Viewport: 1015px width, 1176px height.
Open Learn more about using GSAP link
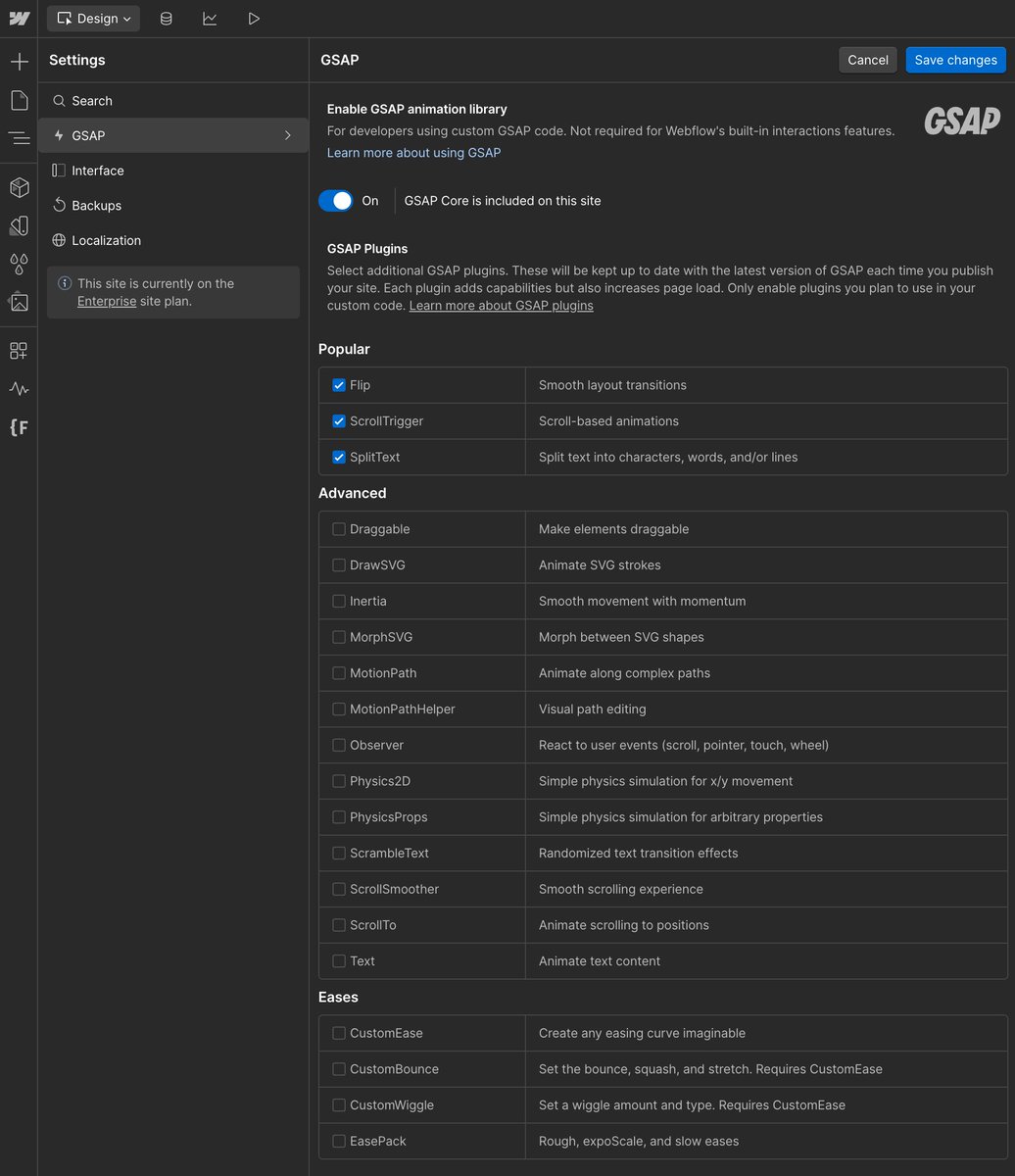tap(413, 153)
